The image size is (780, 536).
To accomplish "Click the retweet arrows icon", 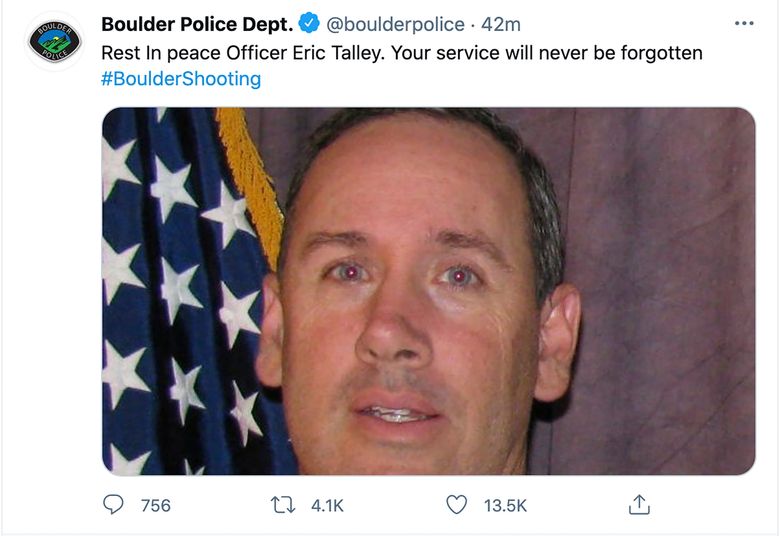I will [285, 505].
